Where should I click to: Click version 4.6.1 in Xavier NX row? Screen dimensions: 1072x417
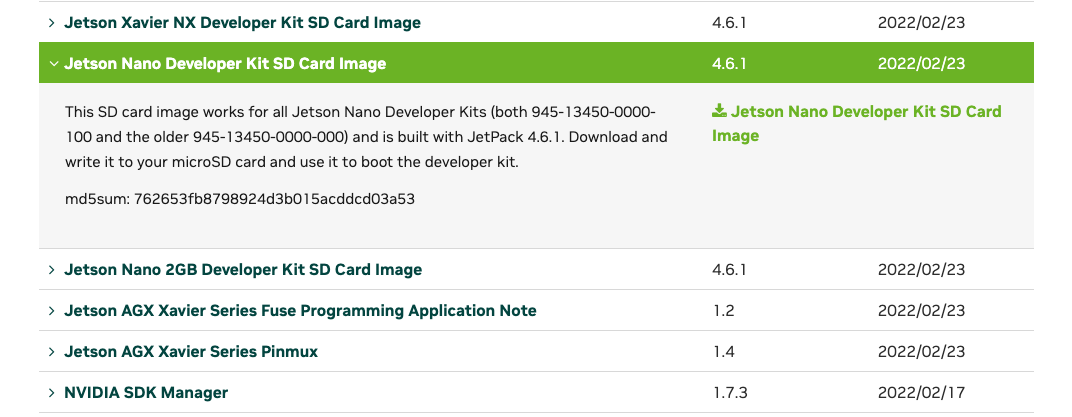coord(729,23)
